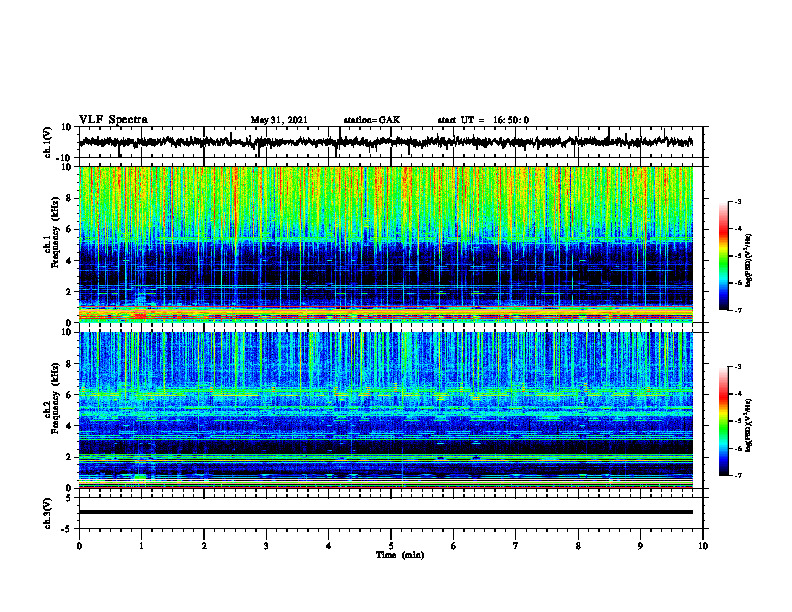Screen dimensions: 792x612
Task: Click the "Time (min)" axis label
Action: (400, 555)
